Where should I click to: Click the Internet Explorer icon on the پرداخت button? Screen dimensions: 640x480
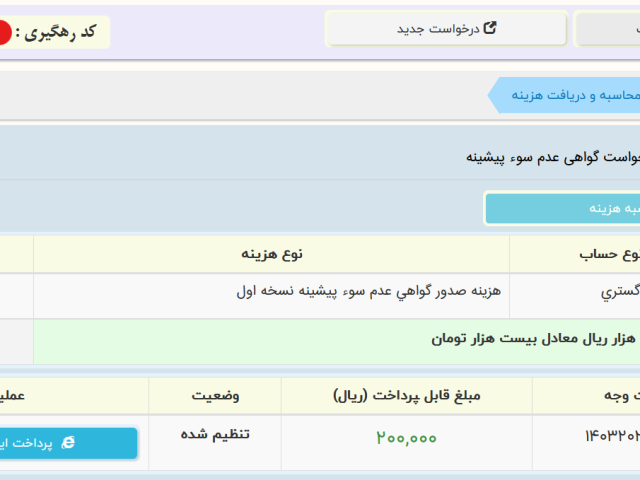coord(68,442)
